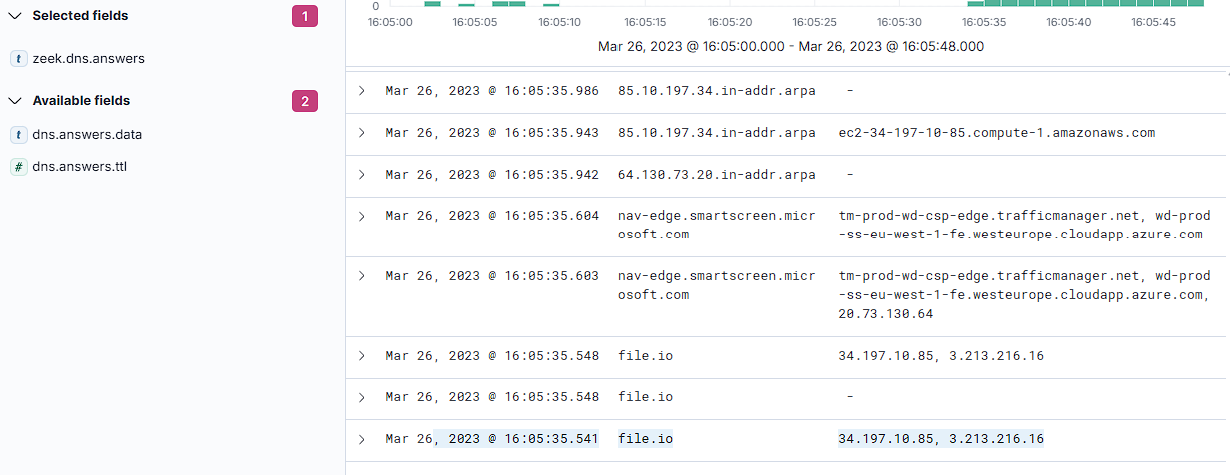Click timestamp Mar 26, 2023 @ 16:05:35.603
The width and height of the screenshot is (1230, 475).
coord(492,276)
